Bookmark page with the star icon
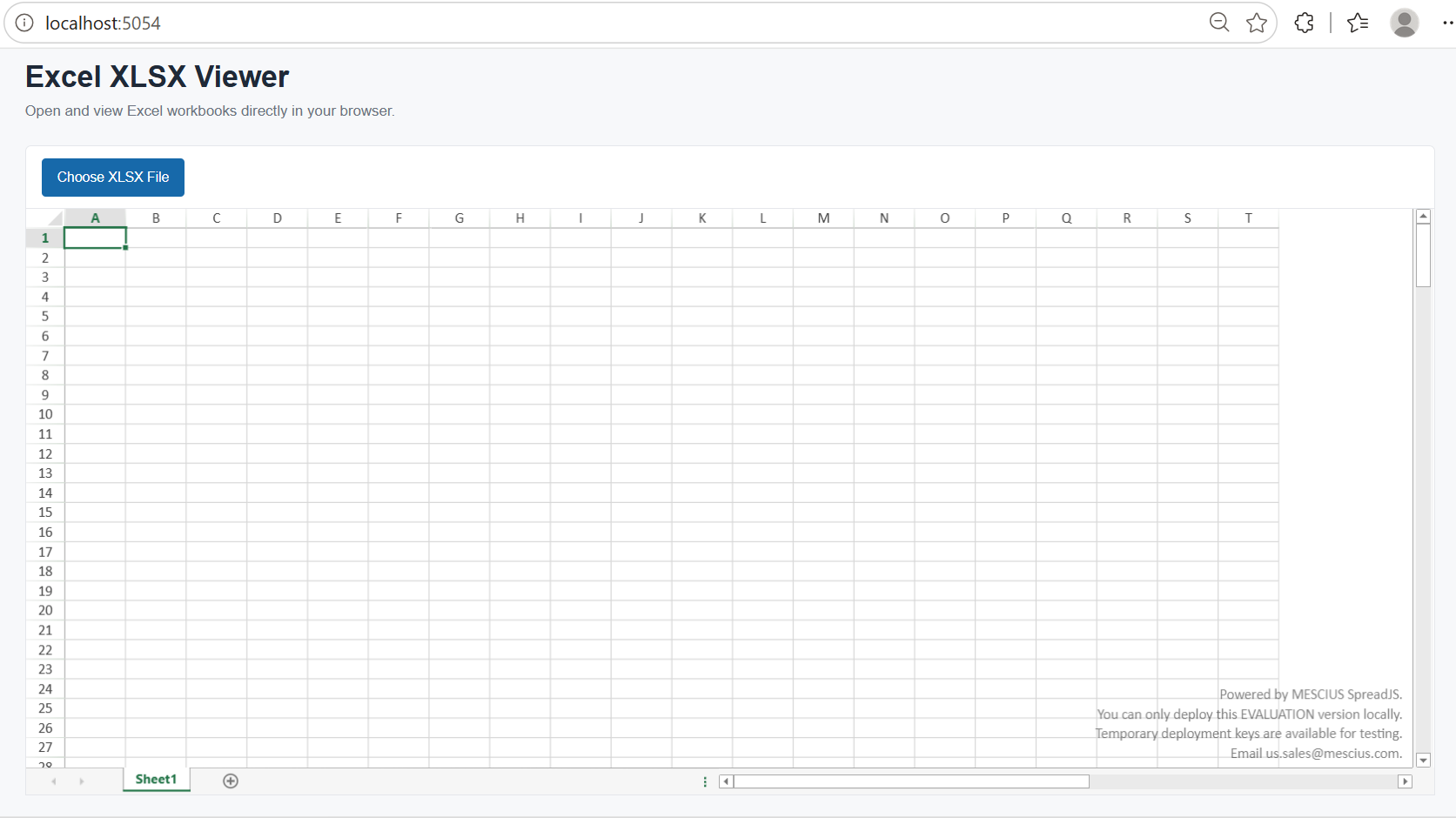 1257,23
